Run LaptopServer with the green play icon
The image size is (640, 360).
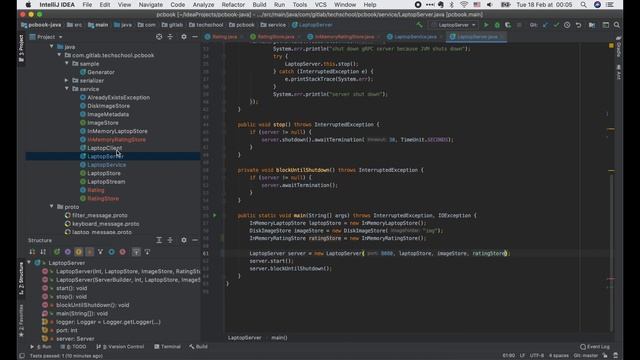[x=486, y=25]
